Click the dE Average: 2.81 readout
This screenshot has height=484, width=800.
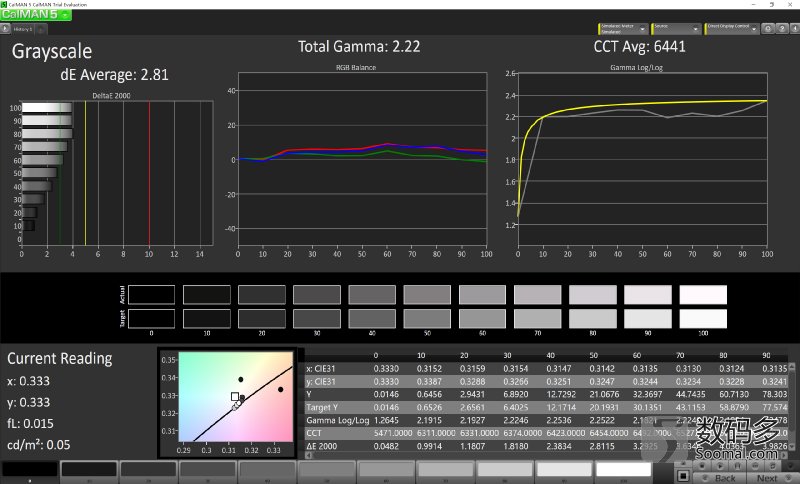pos(114,74)
